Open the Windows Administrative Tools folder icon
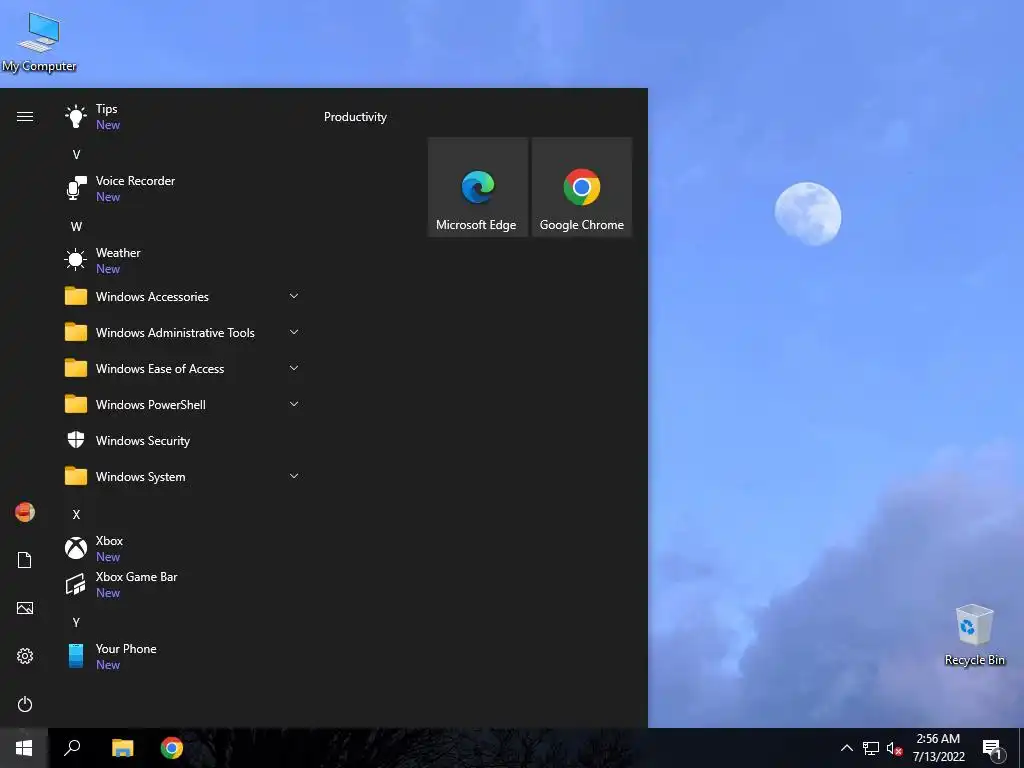Image resolution: width=1024 pixels, height=768 pixels. coord(76,332)
